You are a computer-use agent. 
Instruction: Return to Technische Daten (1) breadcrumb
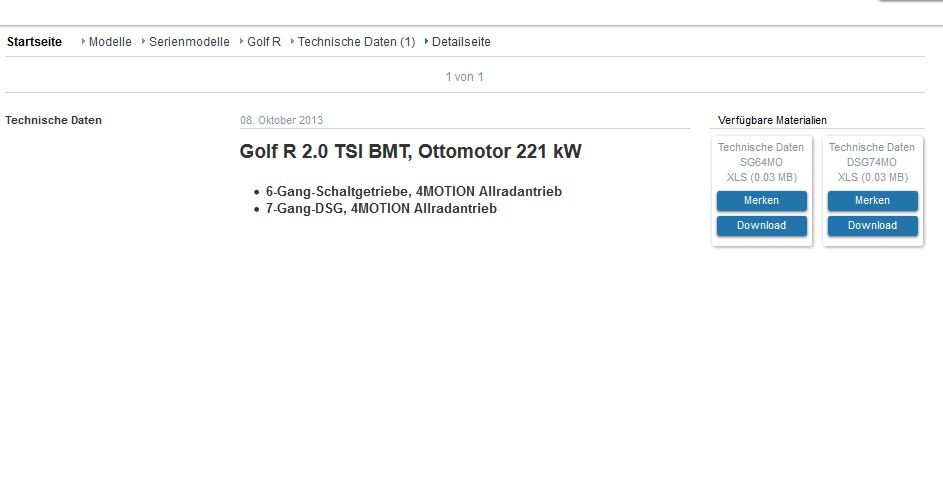(x=356, y=42)
